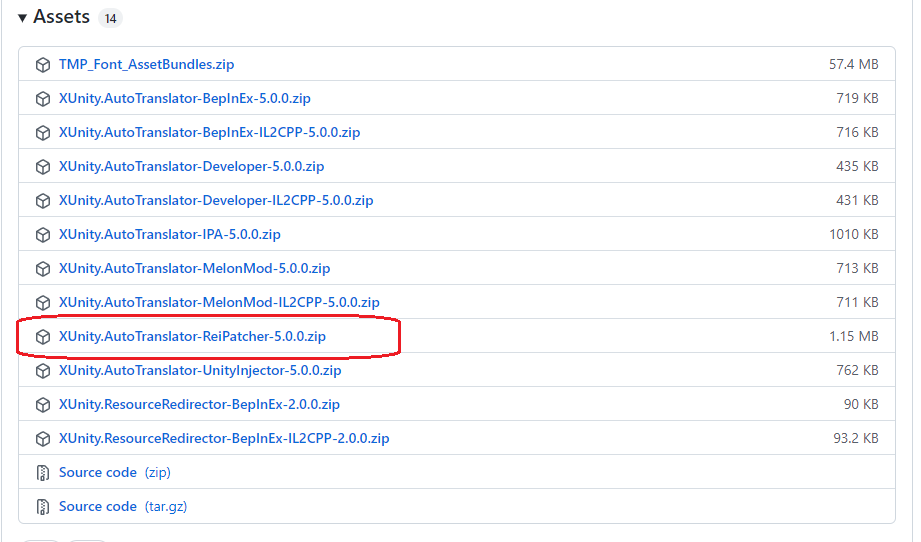Click the assets count badge 14
The height and width of the screenshot is (542, 921).
click(110, 19)
